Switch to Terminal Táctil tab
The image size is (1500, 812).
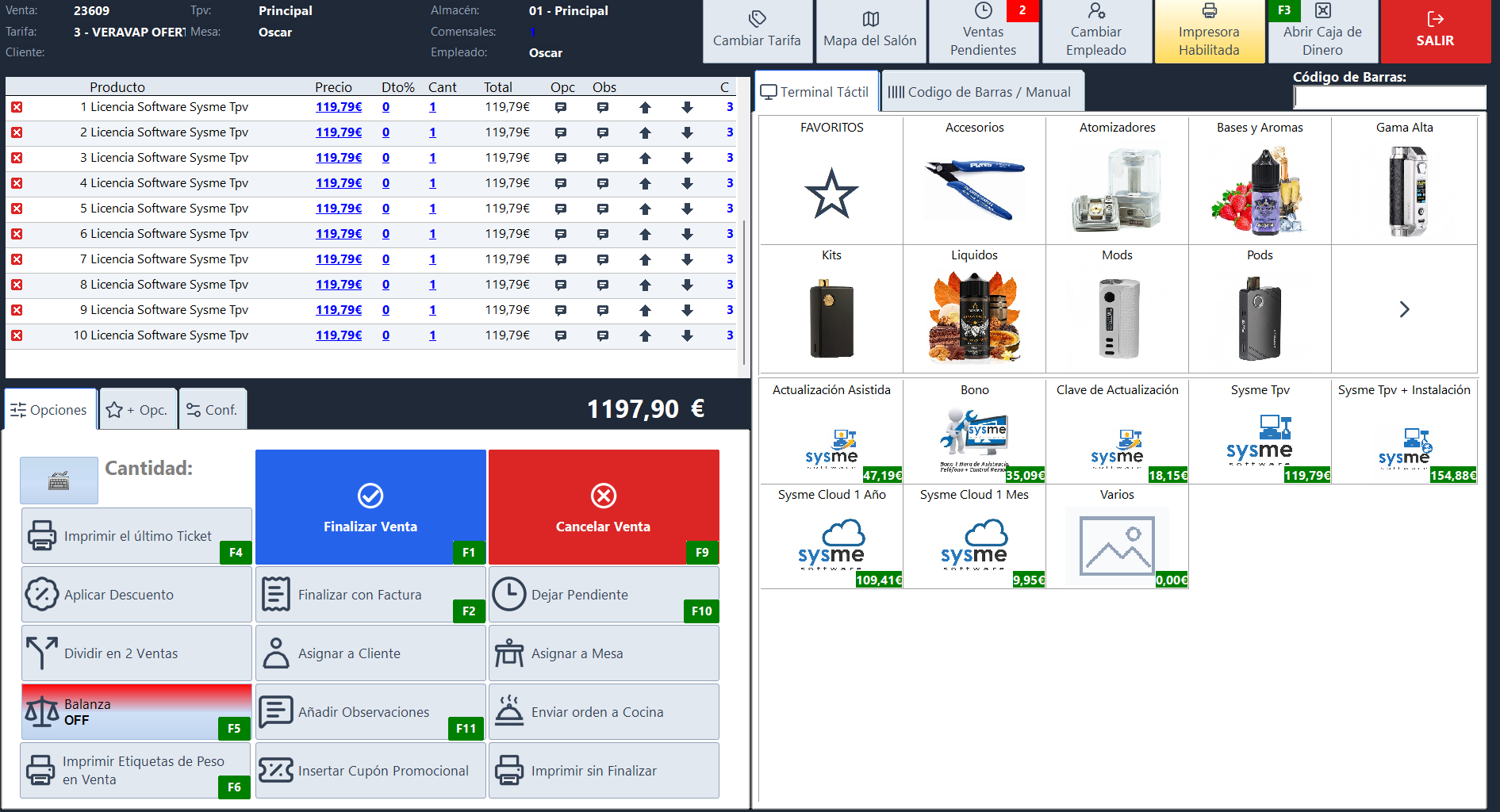click(x=816, y=92)
